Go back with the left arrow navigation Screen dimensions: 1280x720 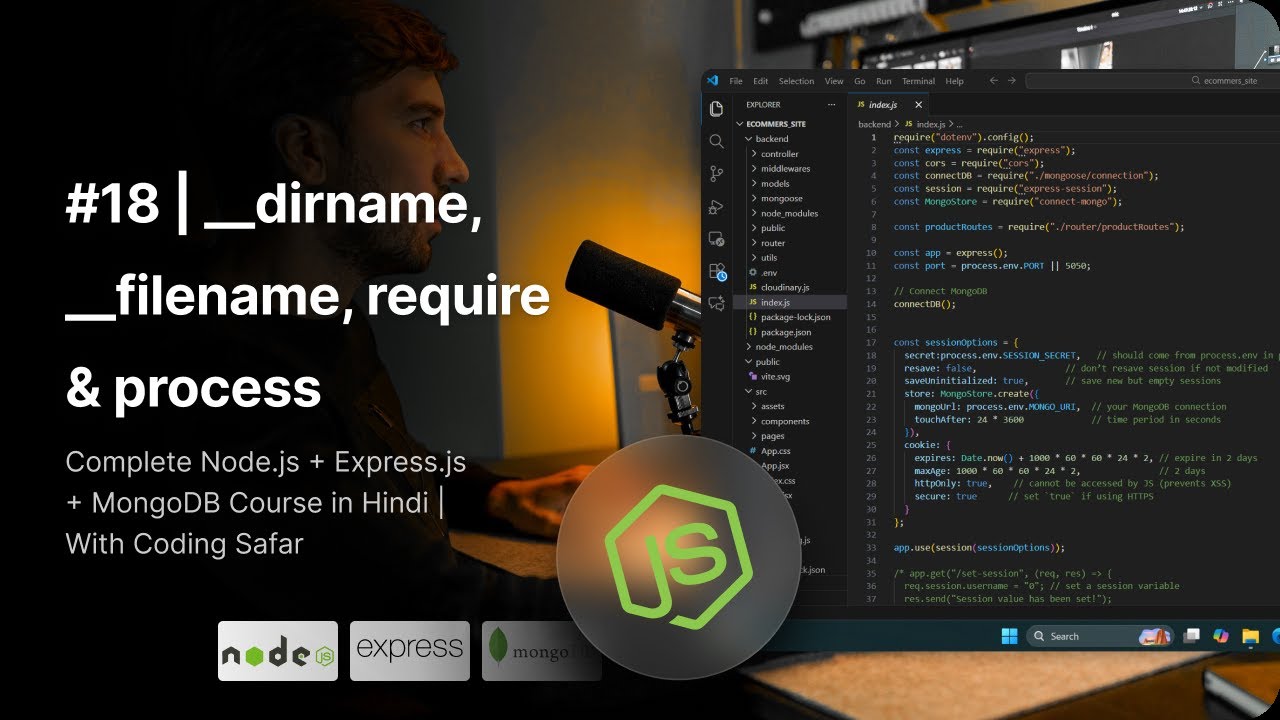[993, 81]
